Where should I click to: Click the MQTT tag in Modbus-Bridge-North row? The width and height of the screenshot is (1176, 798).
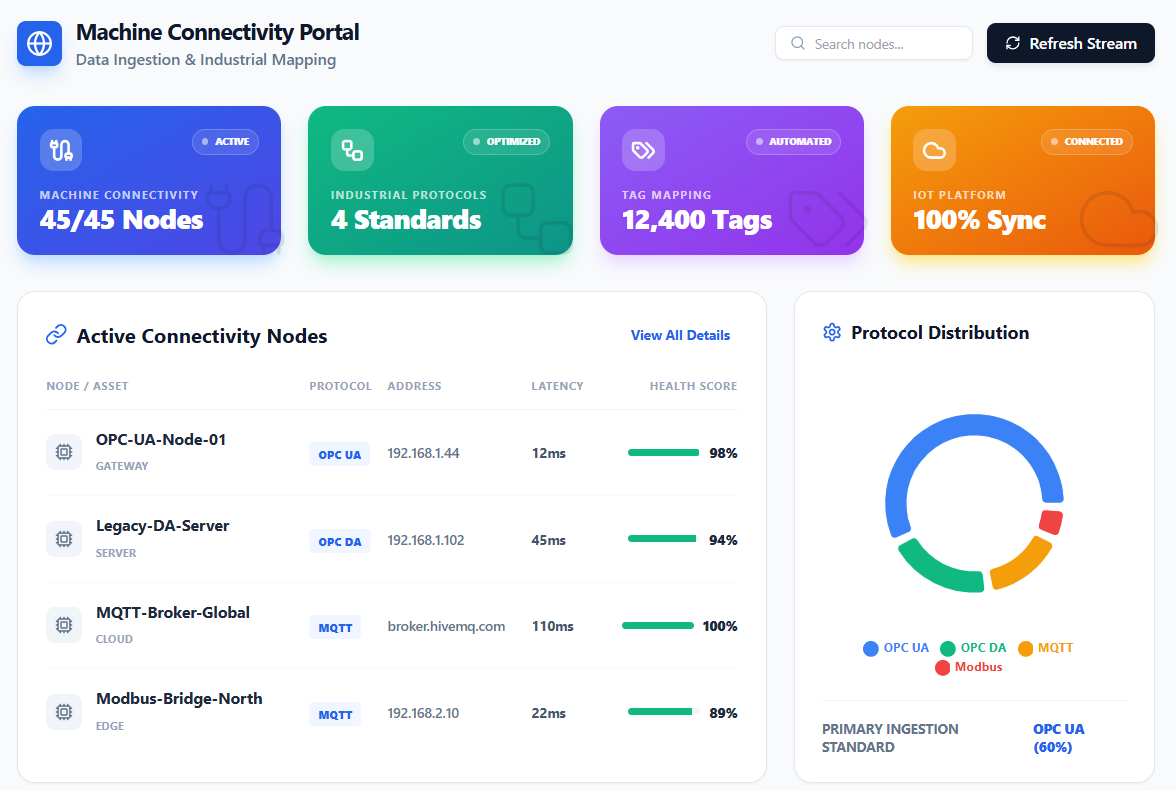pyautogui.click(x=335, y=715)
